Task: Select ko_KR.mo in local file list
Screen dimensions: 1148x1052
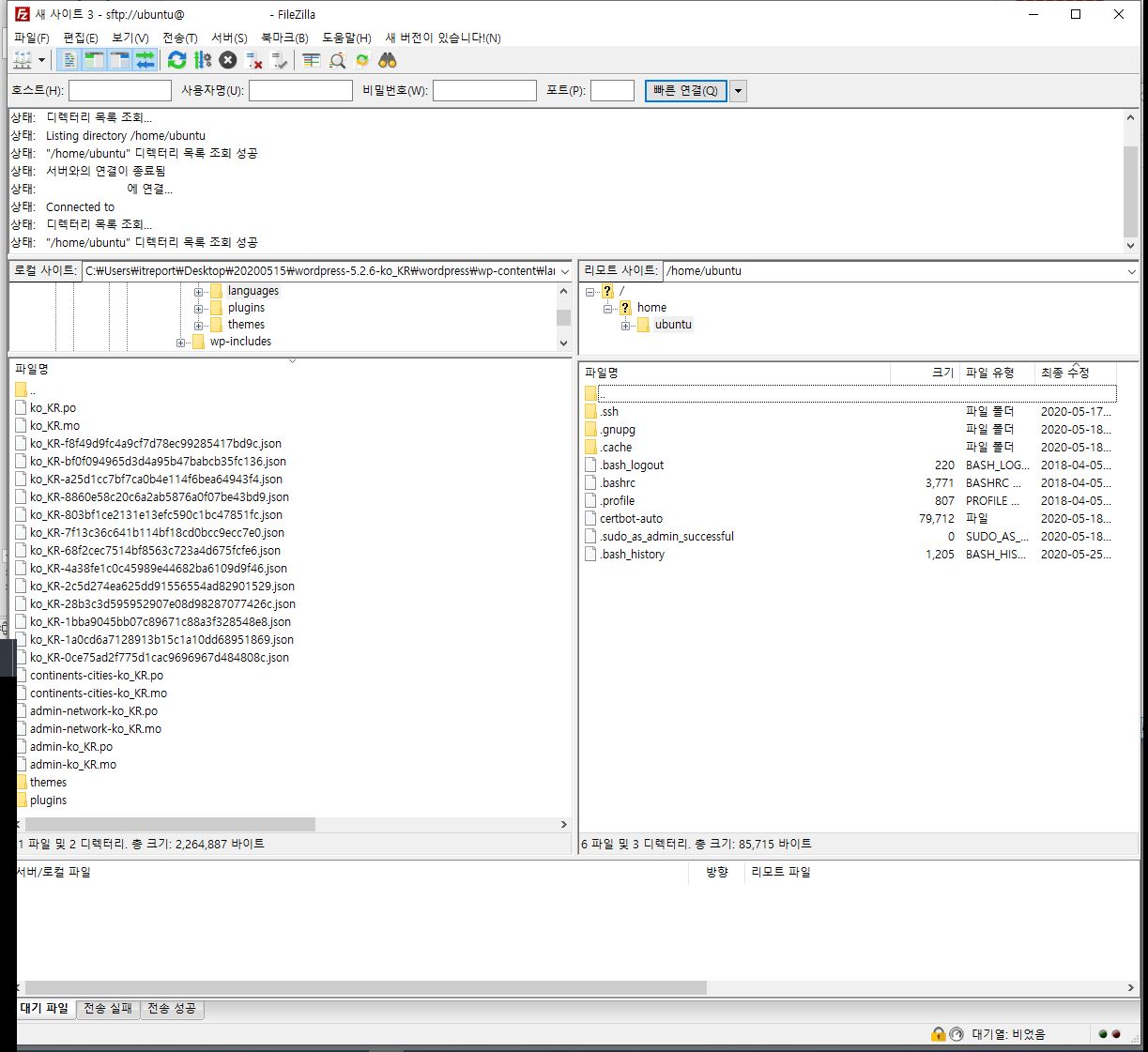Action: [54, 426]
